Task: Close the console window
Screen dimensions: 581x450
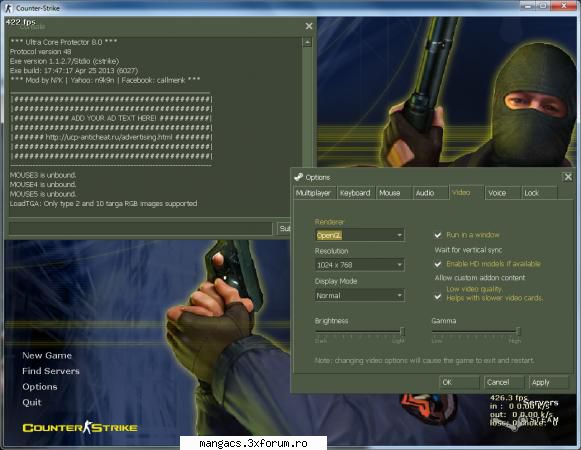Action: pyautogui.click(x=309, y=26)
